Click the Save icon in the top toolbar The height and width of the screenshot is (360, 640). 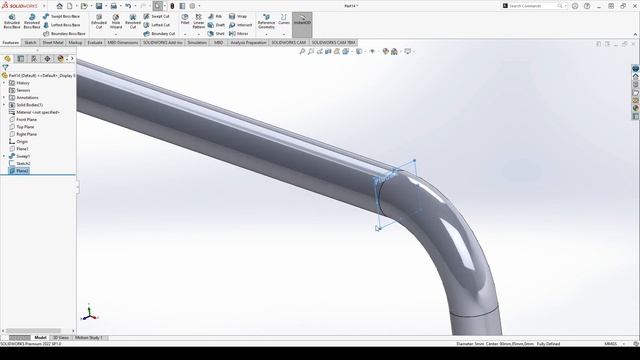99,6
